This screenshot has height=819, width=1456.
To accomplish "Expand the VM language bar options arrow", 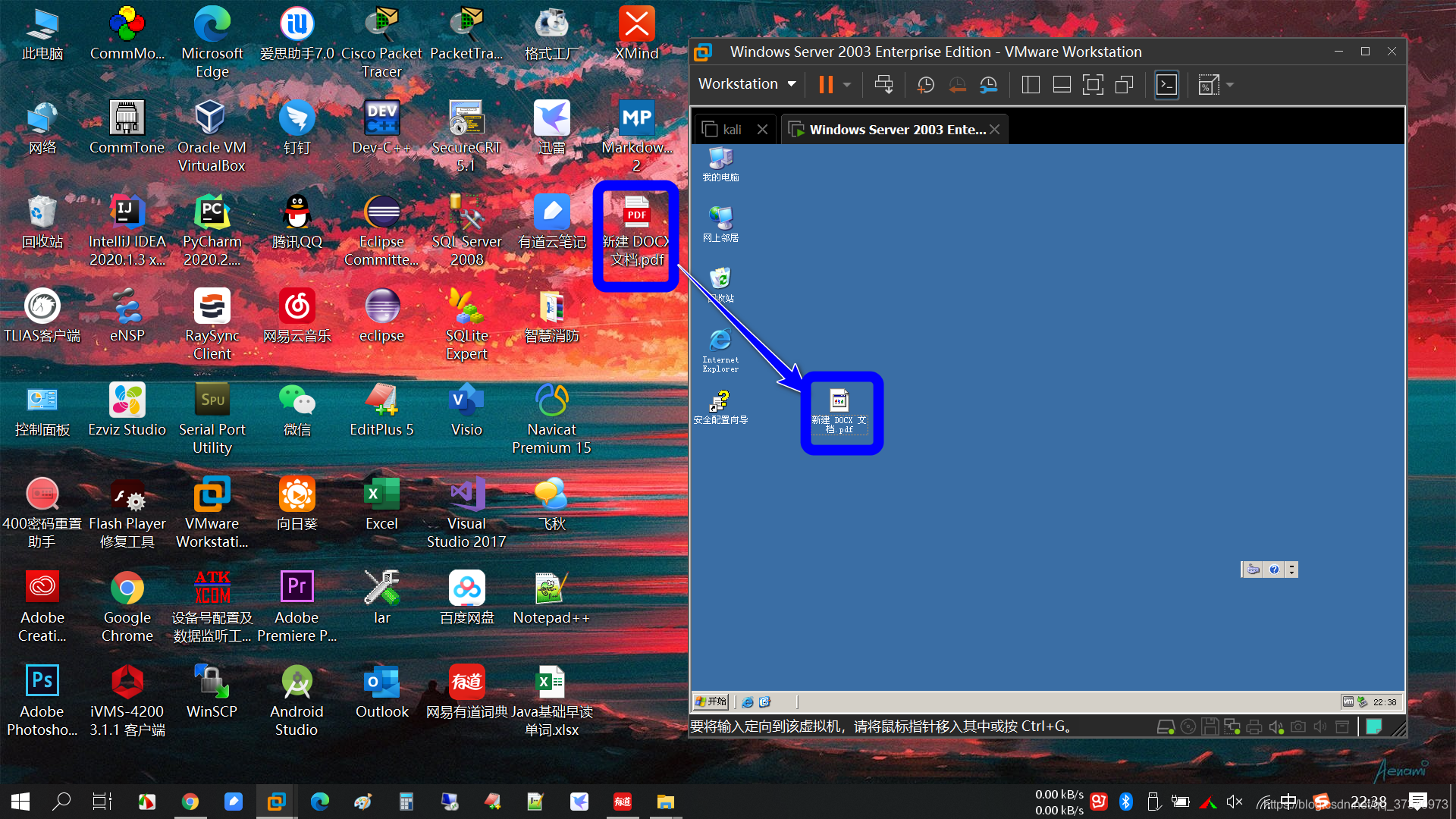I will coord(1291,570).
